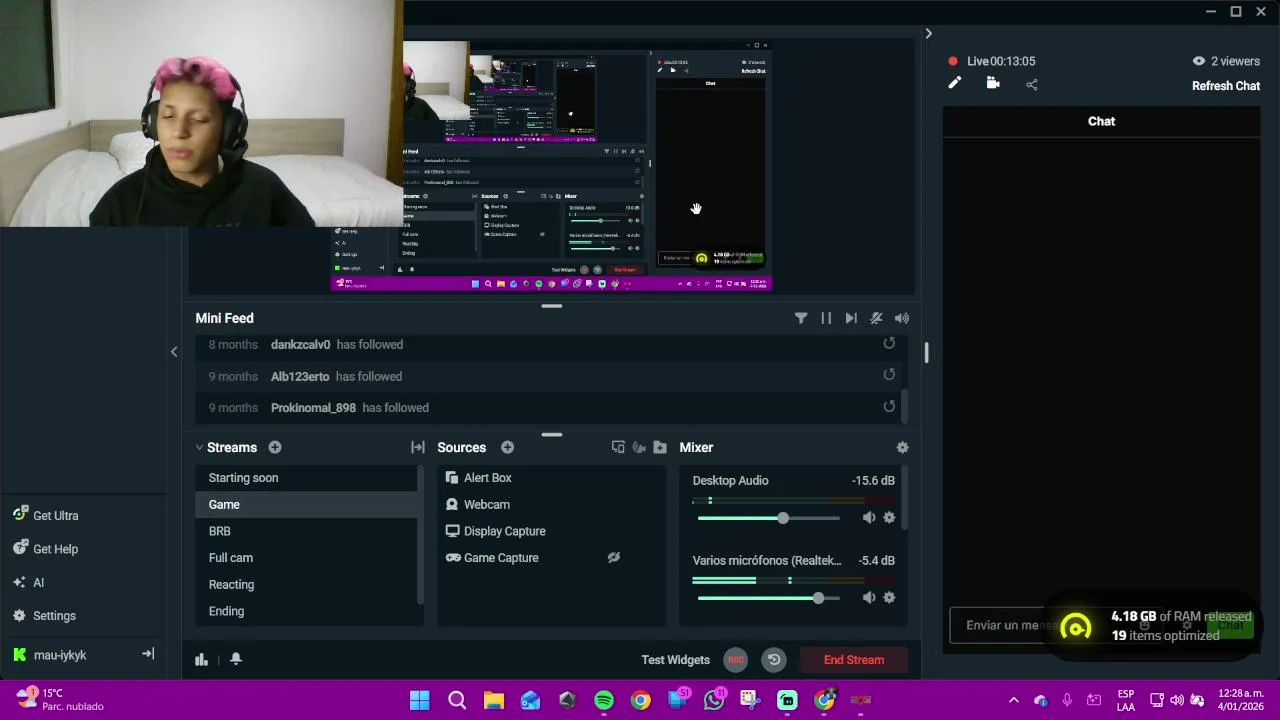Image resolution: width=1280 pixels, height=720 pixels.
Task: Click the highlighter clip icon near Live timer
Action: point(993,84)
